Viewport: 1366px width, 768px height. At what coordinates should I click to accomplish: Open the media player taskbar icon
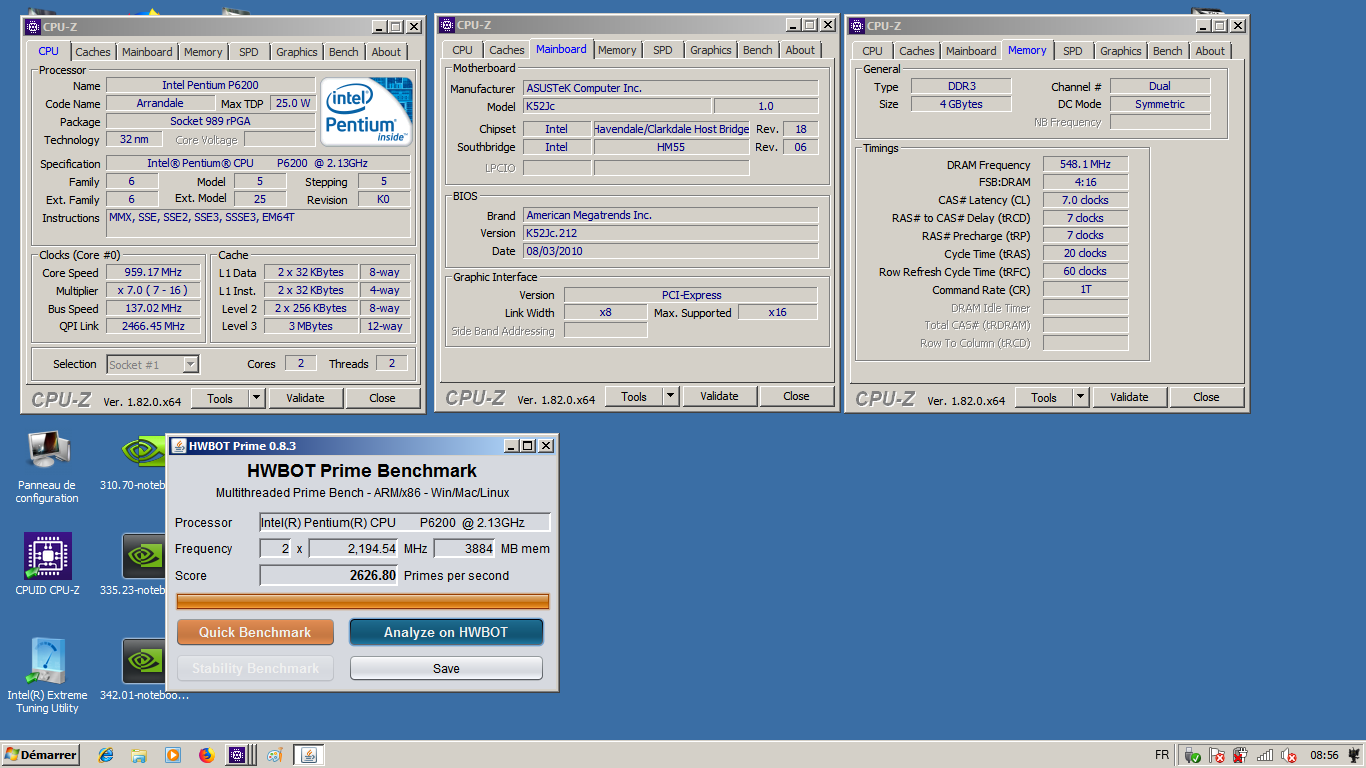[172, 755]
